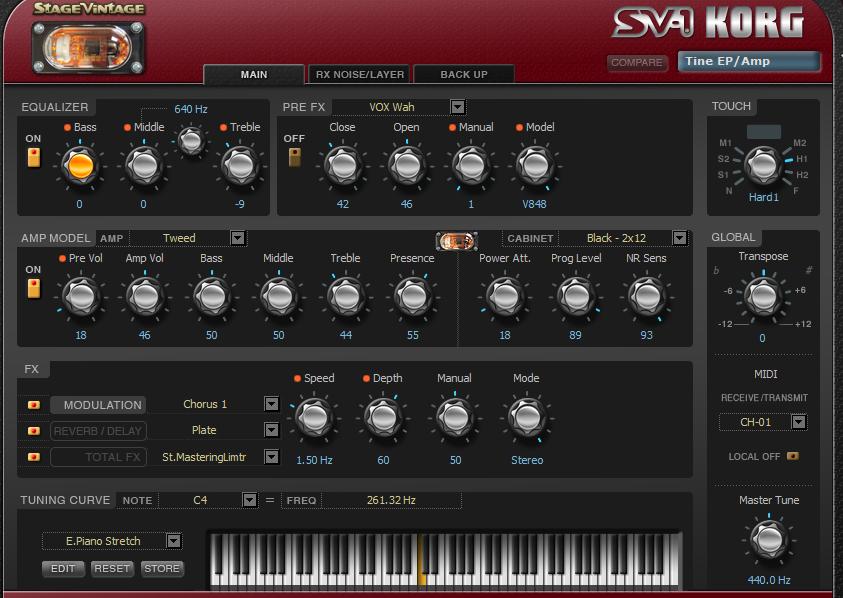Viewport: 843px width, 598px height.
Task: Open the Plate reverb type dropdown
Action: point(272,430)
